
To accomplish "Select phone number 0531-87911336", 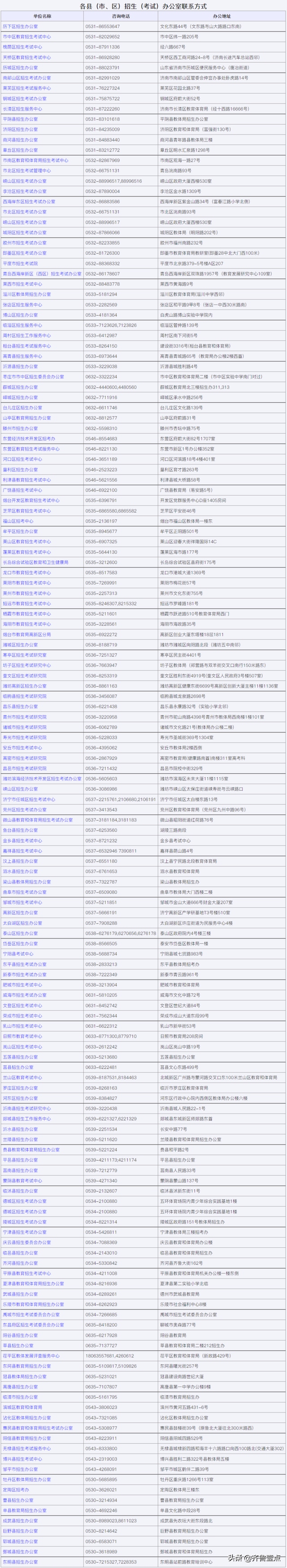I will [103, 47].
